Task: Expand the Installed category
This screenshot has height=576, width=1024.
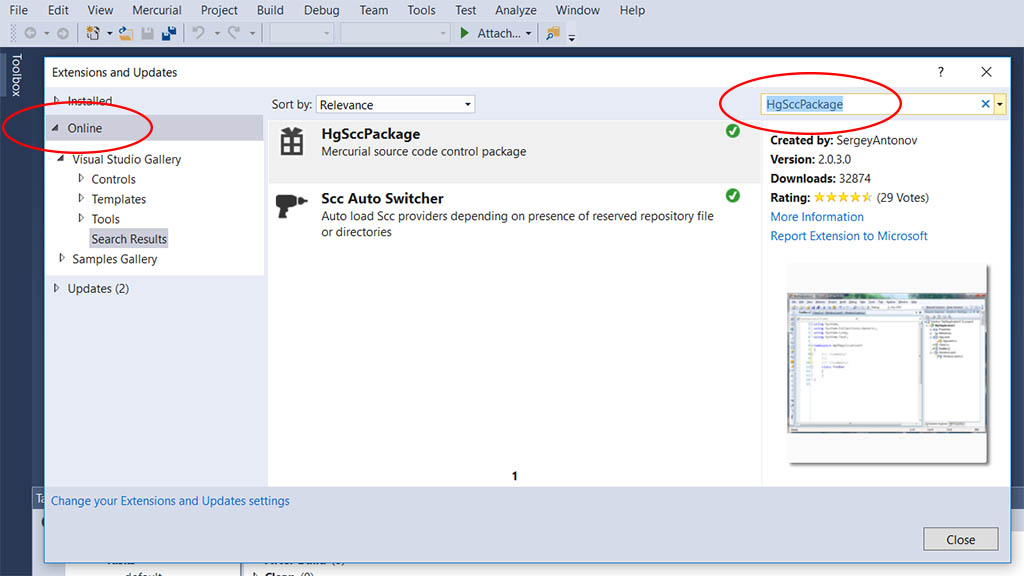Action: pos(57,101)
